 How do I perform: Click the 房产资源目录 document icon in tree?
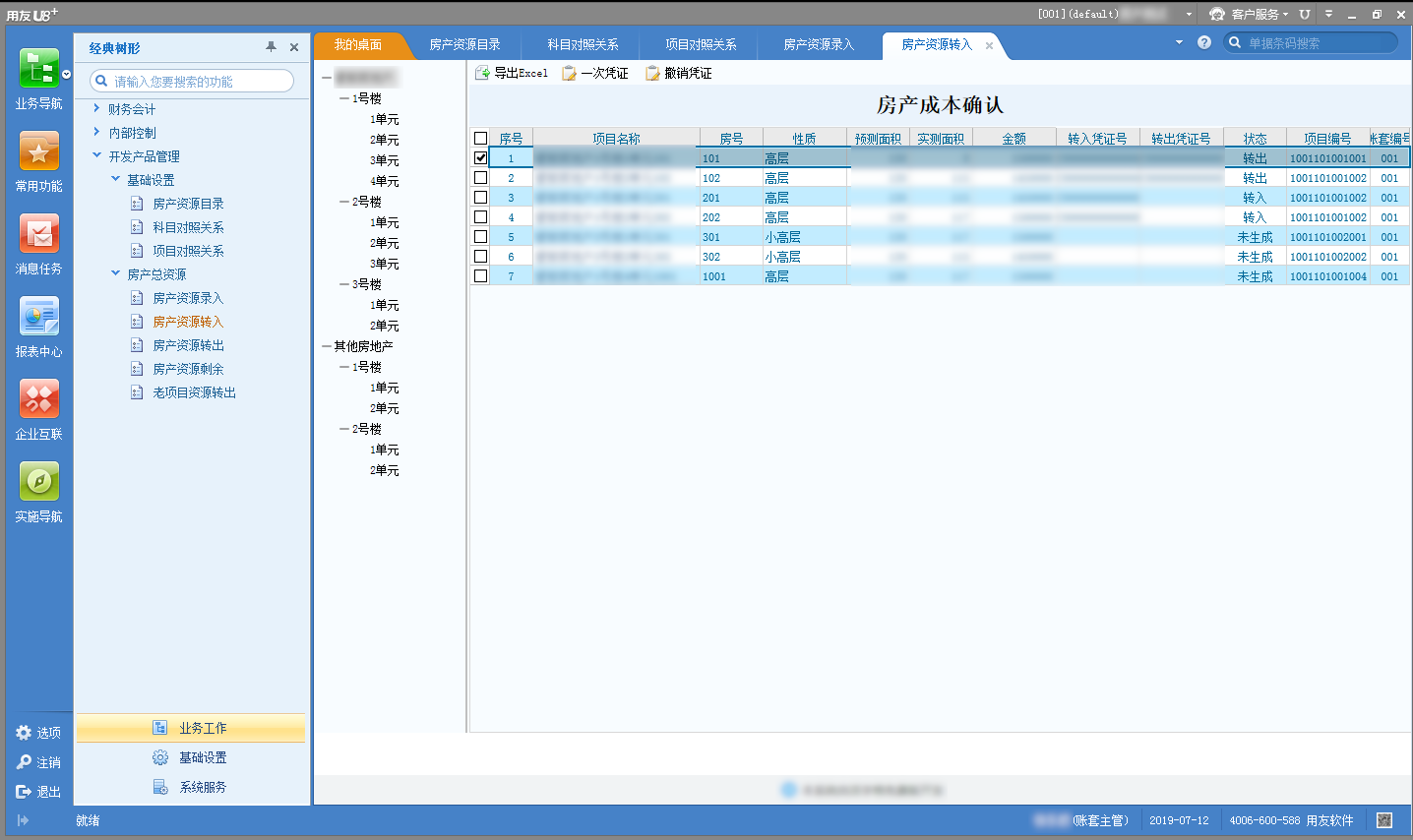138,204
